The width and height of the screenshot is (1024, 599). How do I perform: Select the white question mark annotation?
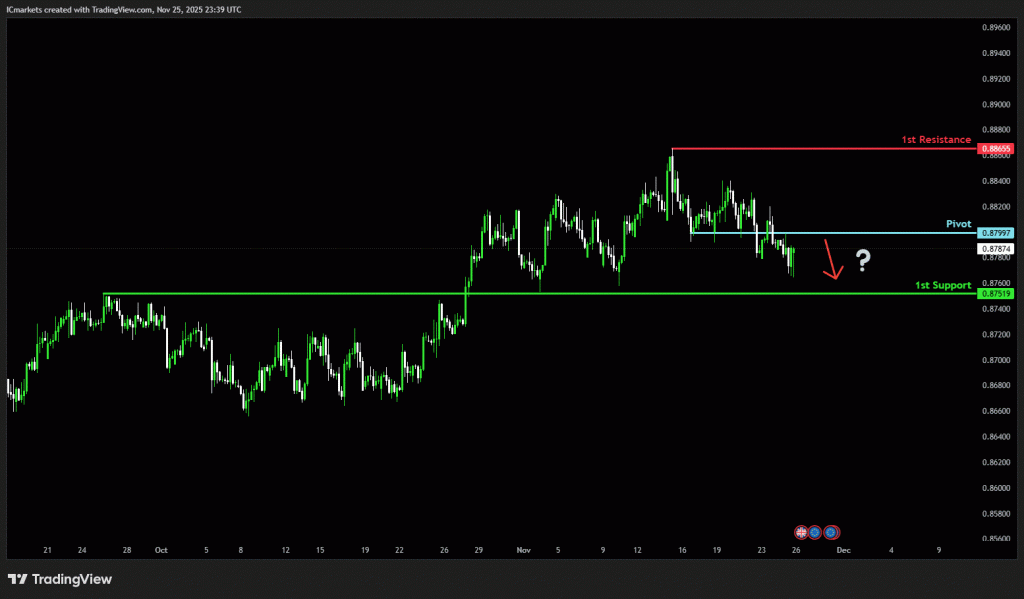[863, 262]
